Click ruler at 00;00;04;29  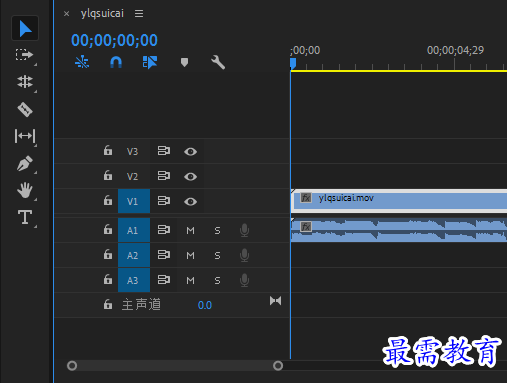point(455,50)
